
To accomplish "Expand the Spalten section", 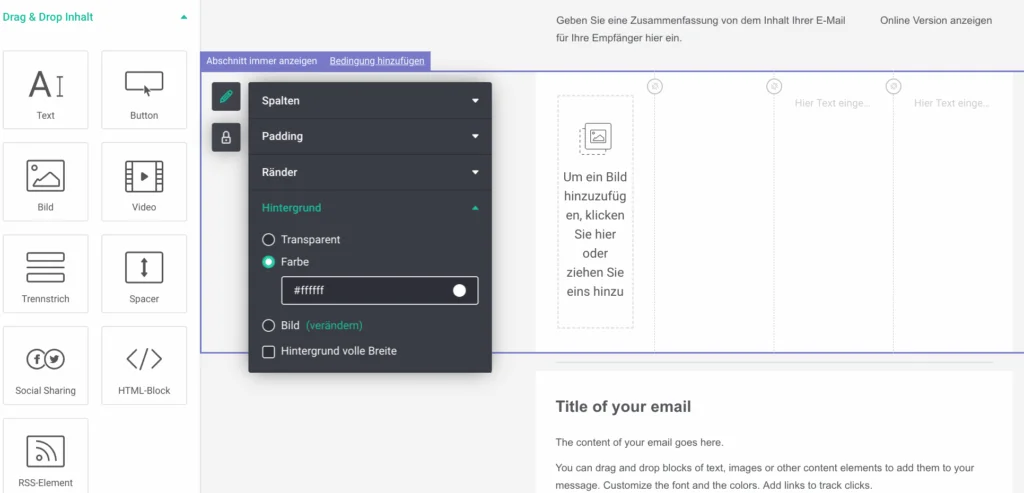I will coord(370,101).
